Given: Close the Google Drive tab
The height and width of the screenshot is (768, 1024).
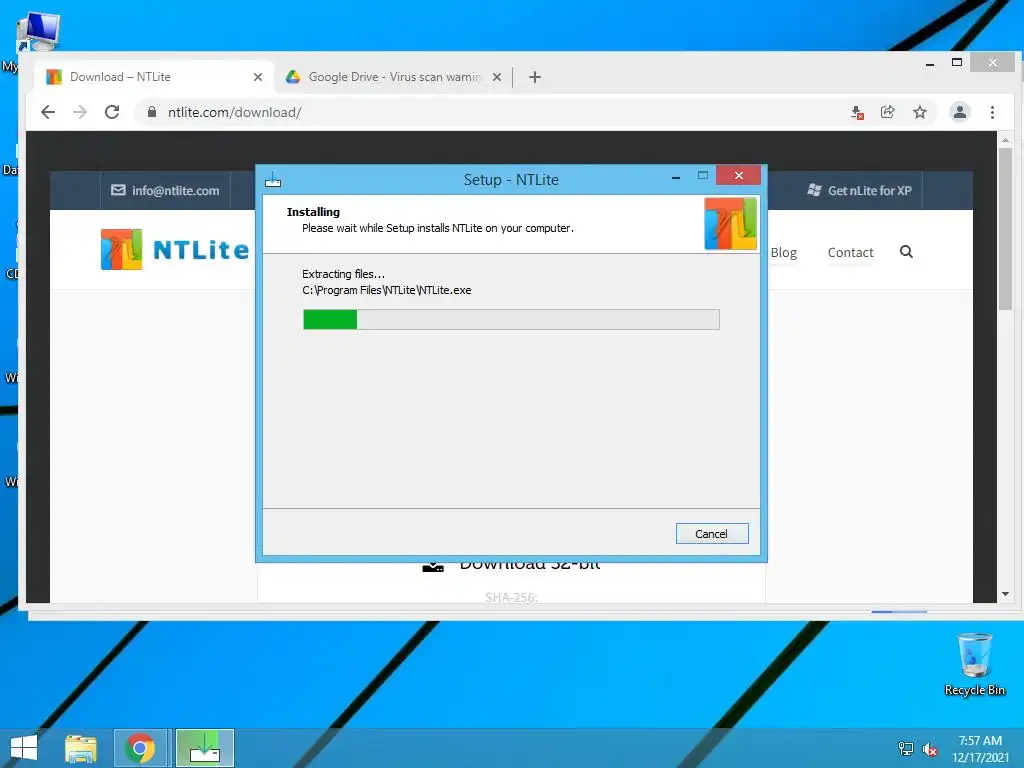Looking at the screenshot, I should point(497,77).
